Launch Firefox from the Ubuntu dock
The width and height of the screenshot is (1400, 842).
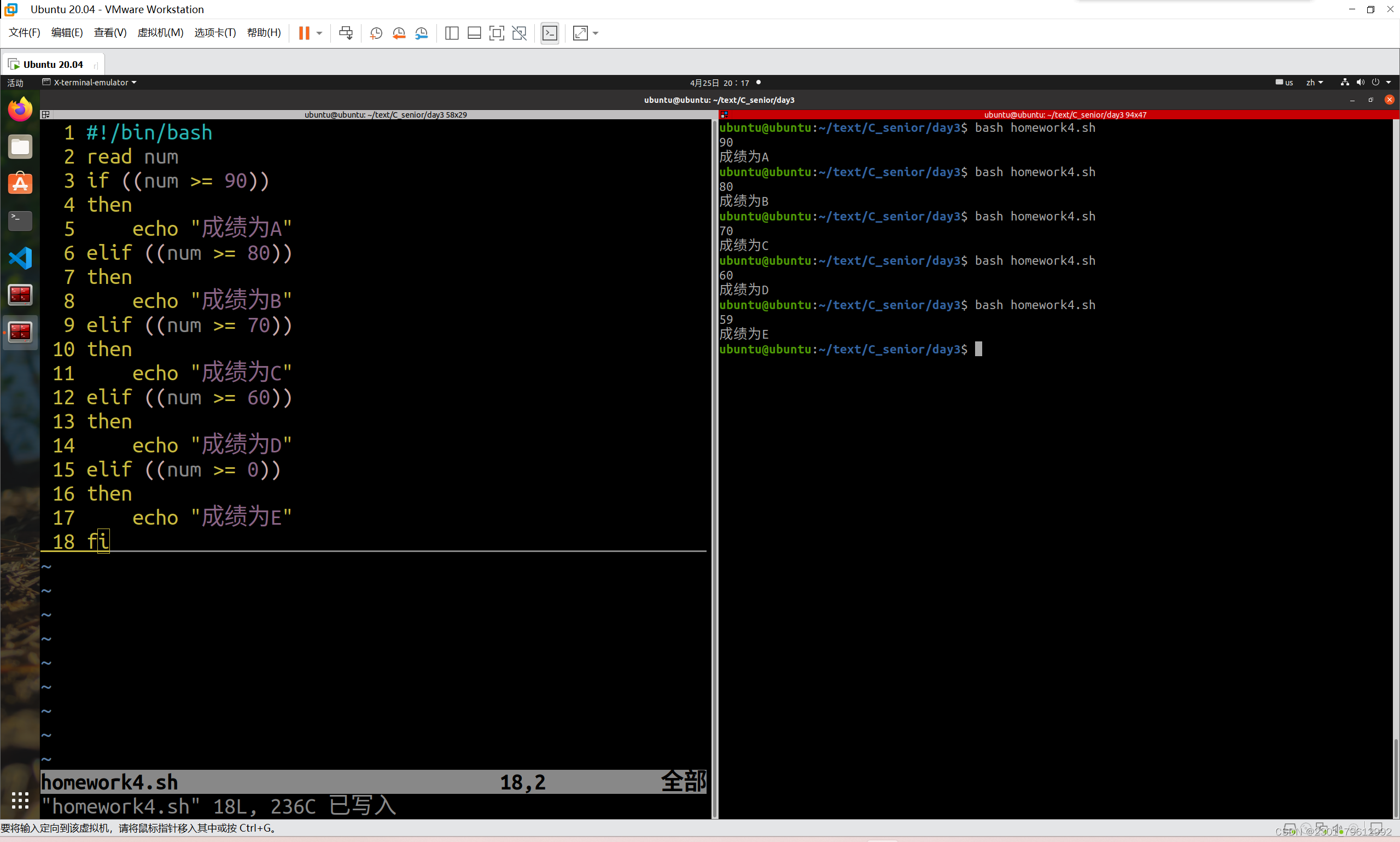click(x=20, y=109)
